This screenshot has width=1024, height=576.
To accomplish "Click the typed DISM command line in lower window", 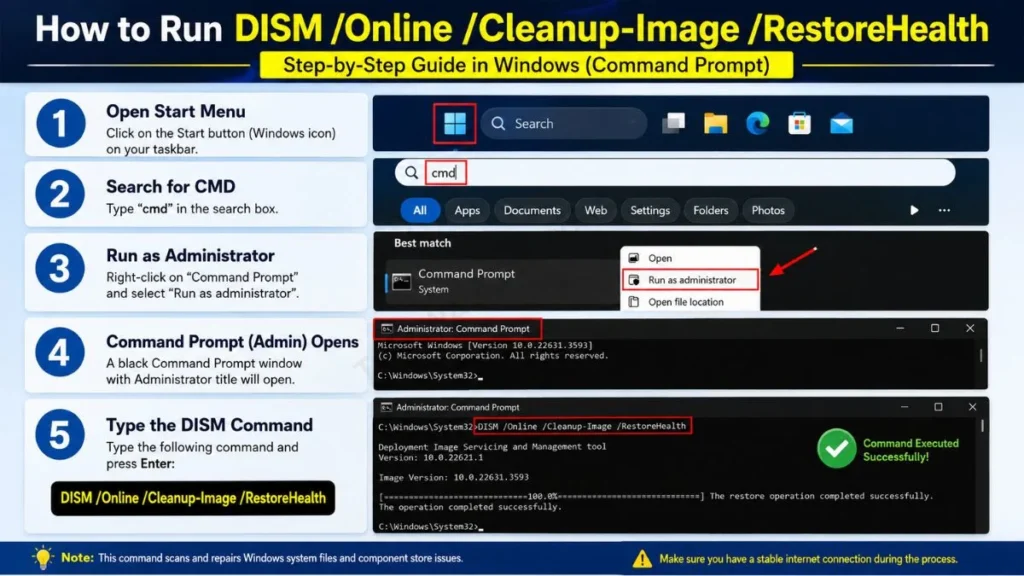I will click(x=582, y=426).
